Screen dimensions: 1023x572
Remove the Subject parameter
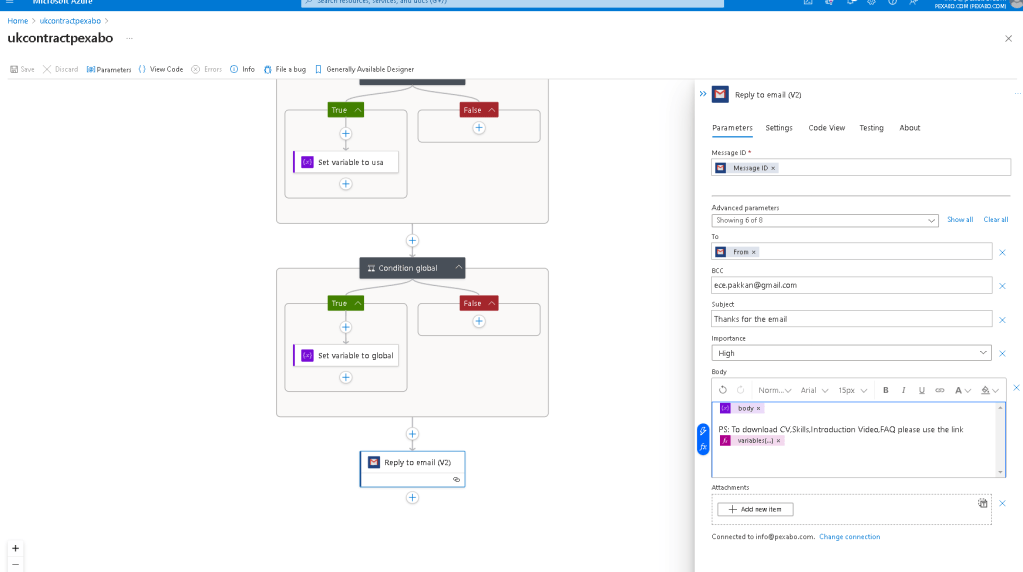(1002, 320)
